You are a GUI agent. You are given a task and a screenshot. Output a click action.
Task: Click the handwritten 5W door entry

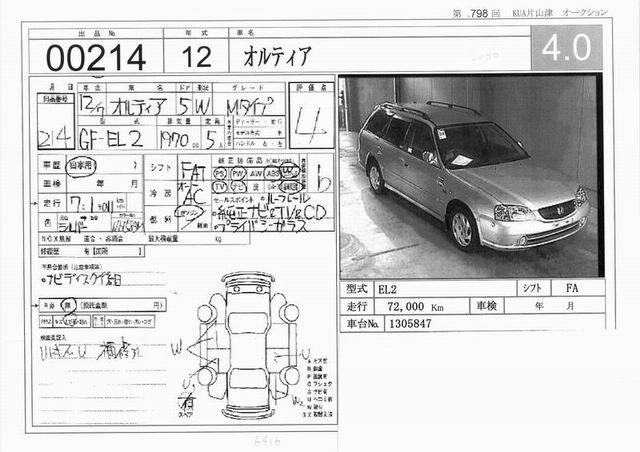pos(194,106)
